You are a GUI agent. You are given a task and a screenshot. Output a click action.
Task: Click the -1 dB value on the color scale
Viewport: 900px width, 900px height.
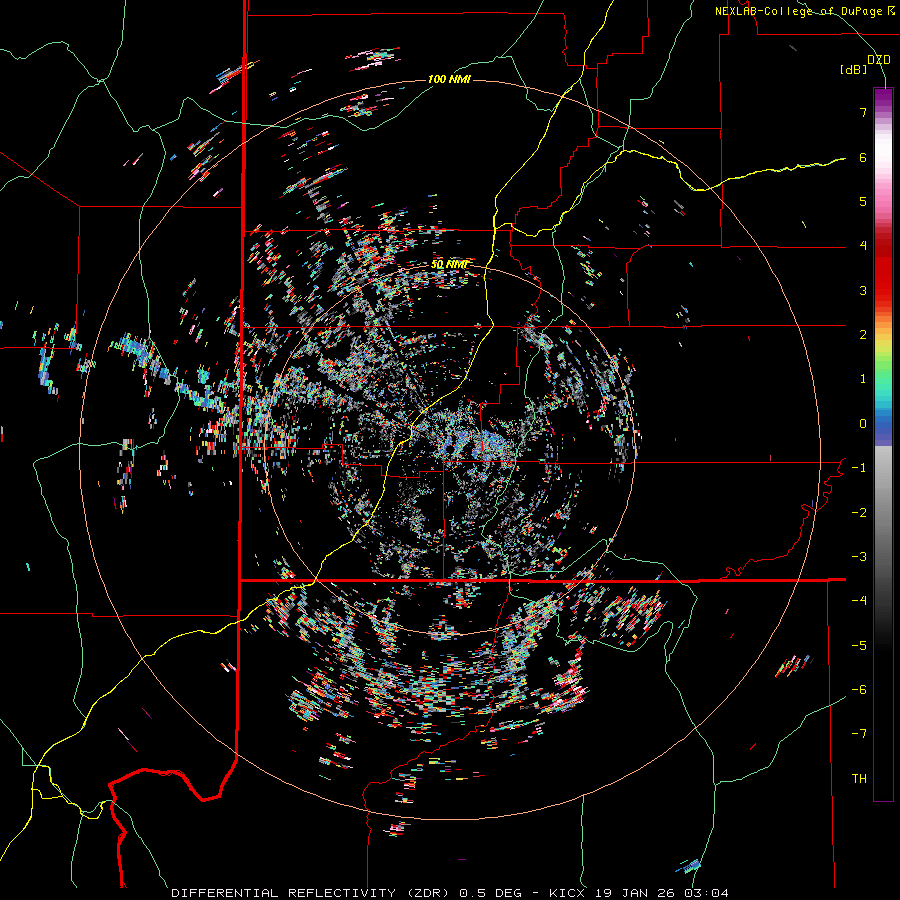point(859,468)
